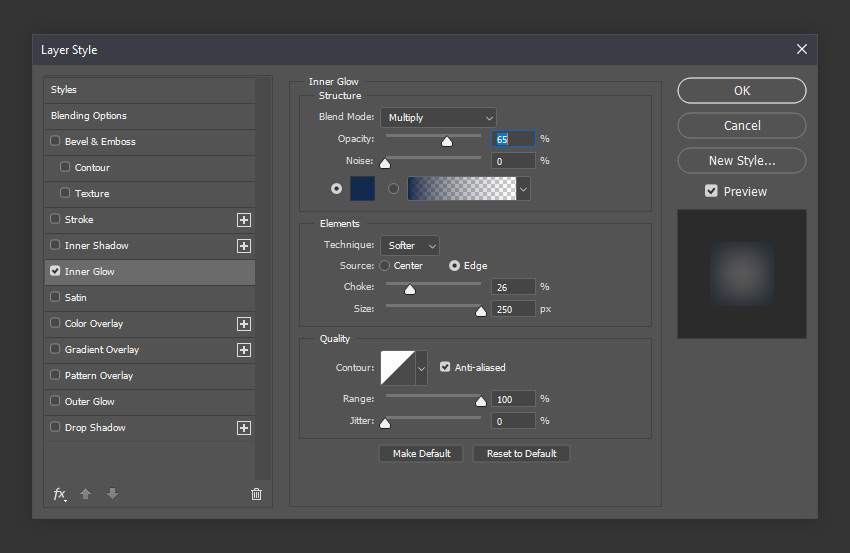Click the move effect up arrow
Viewport: 850px width, 553px height.
86,494
